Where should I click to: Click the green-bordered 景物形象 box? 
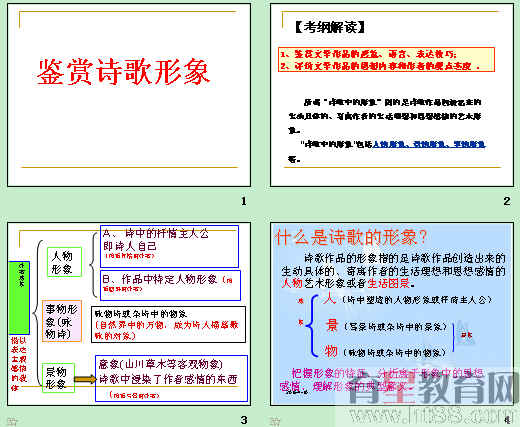point(58,378)
